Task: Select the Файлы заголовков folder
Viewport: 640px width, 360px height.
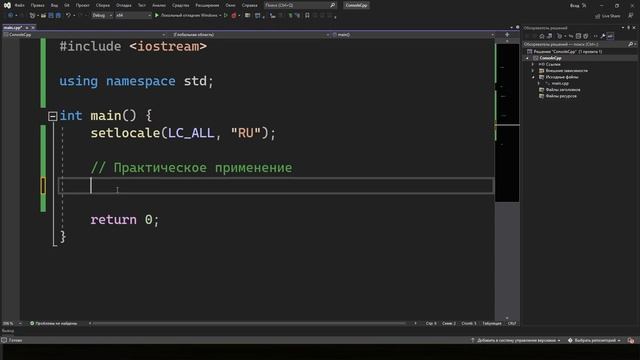Action: tap(562, 90)
